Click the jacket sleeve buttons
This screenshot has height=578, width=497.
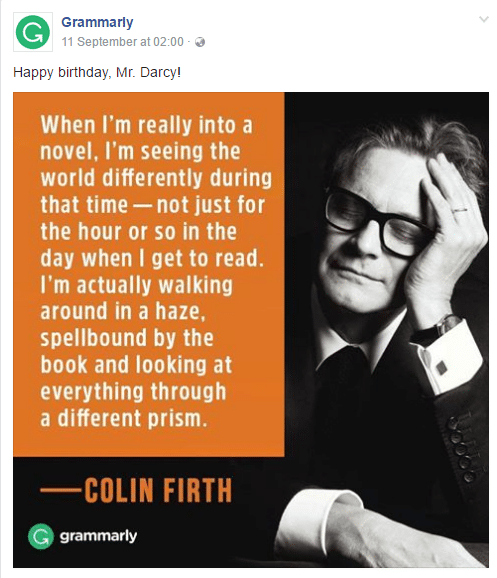point(461,448)
